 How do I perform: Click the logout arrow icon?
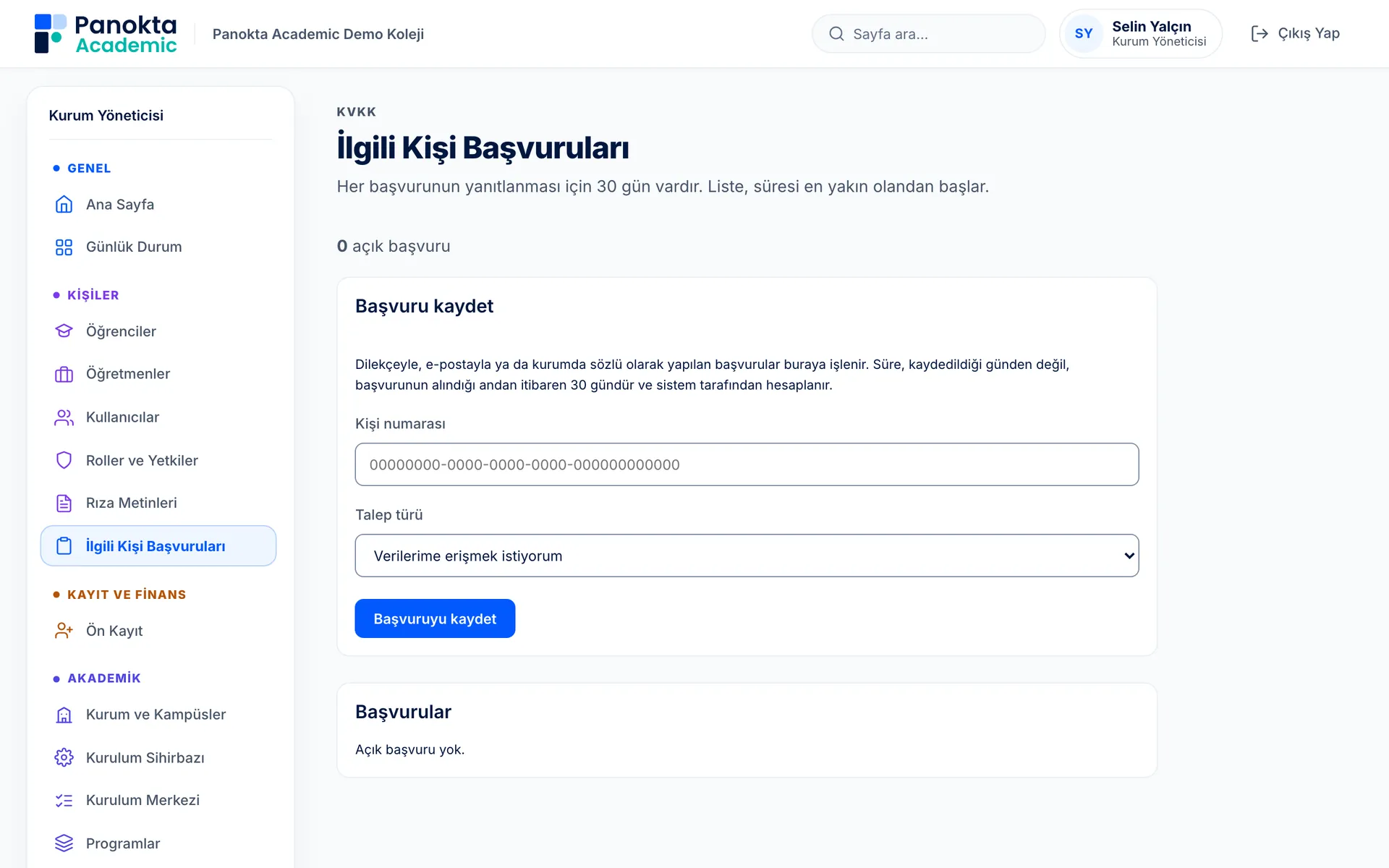point(1260,34)
